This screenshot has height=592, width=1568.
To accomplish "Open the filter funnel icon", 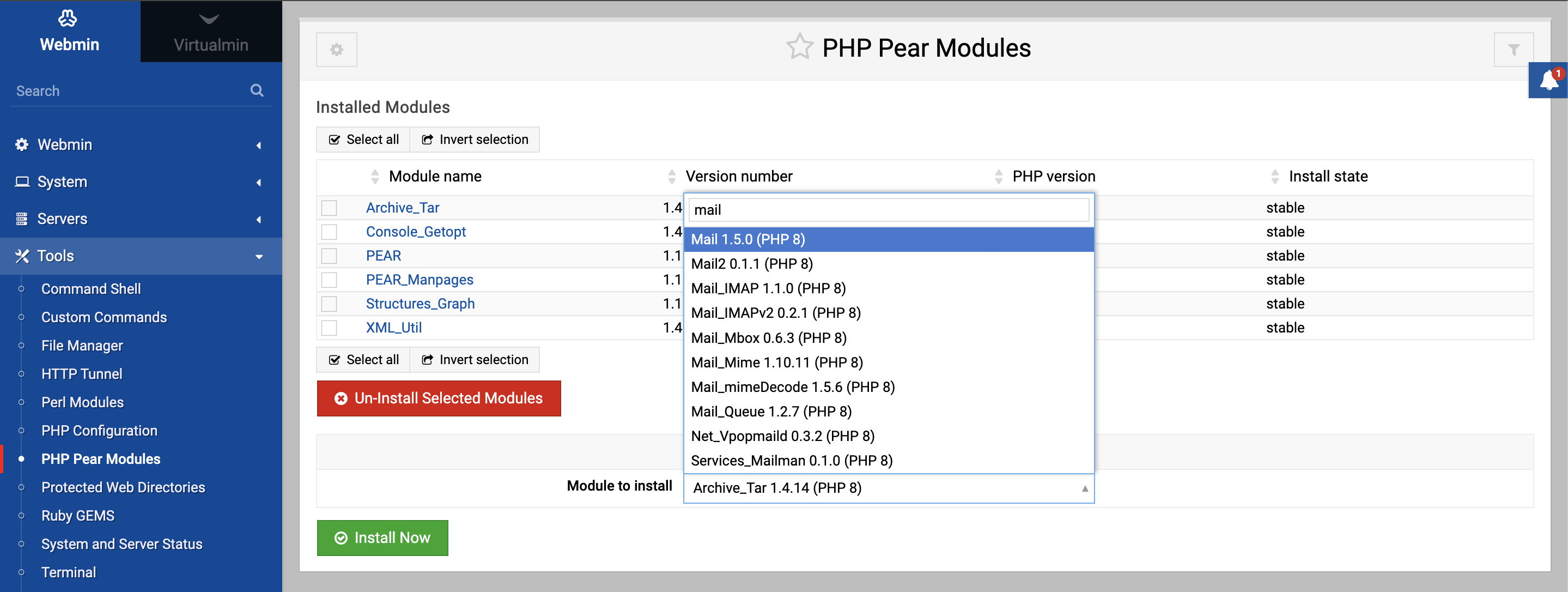I will pyautogui.click(x=1514, y=49).
